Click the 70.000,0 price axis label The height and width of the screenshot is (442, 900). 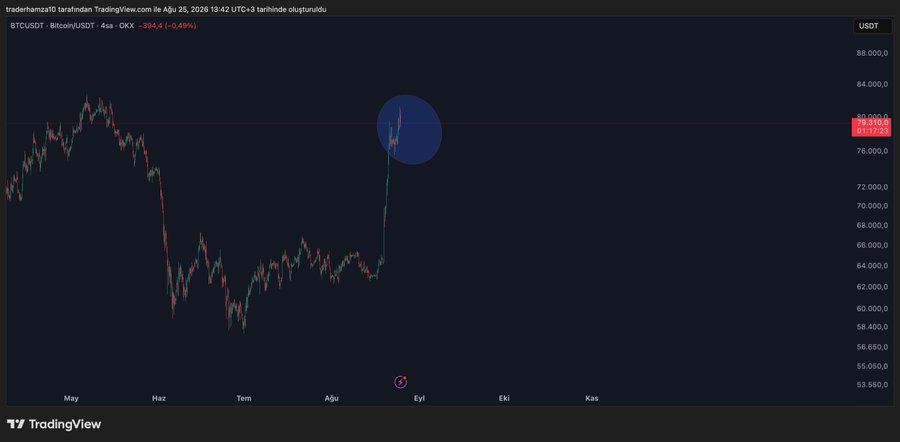871,206
